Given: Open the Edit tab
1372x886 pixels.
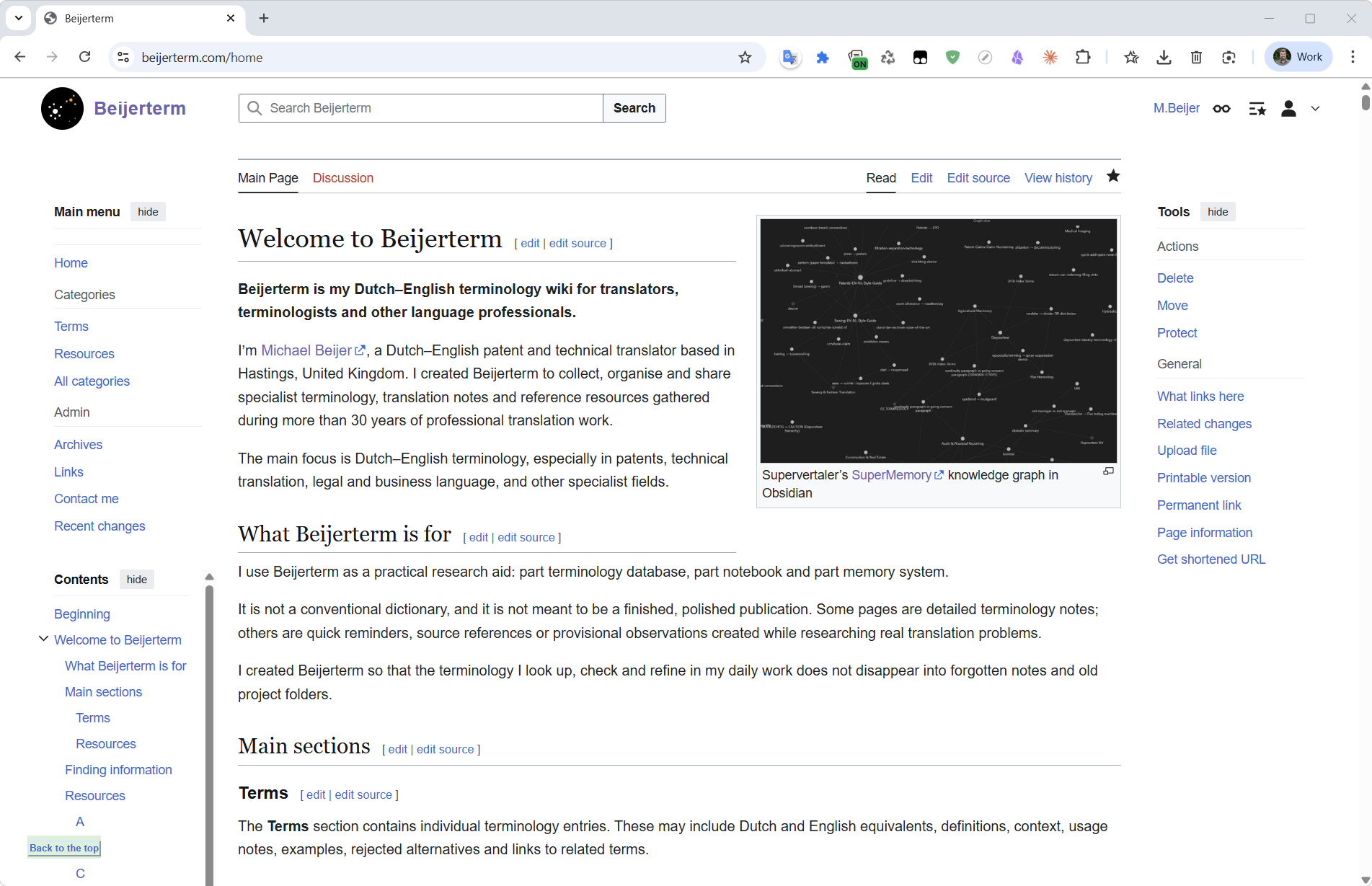Looking at the screenshot, I should pos(921,178).
